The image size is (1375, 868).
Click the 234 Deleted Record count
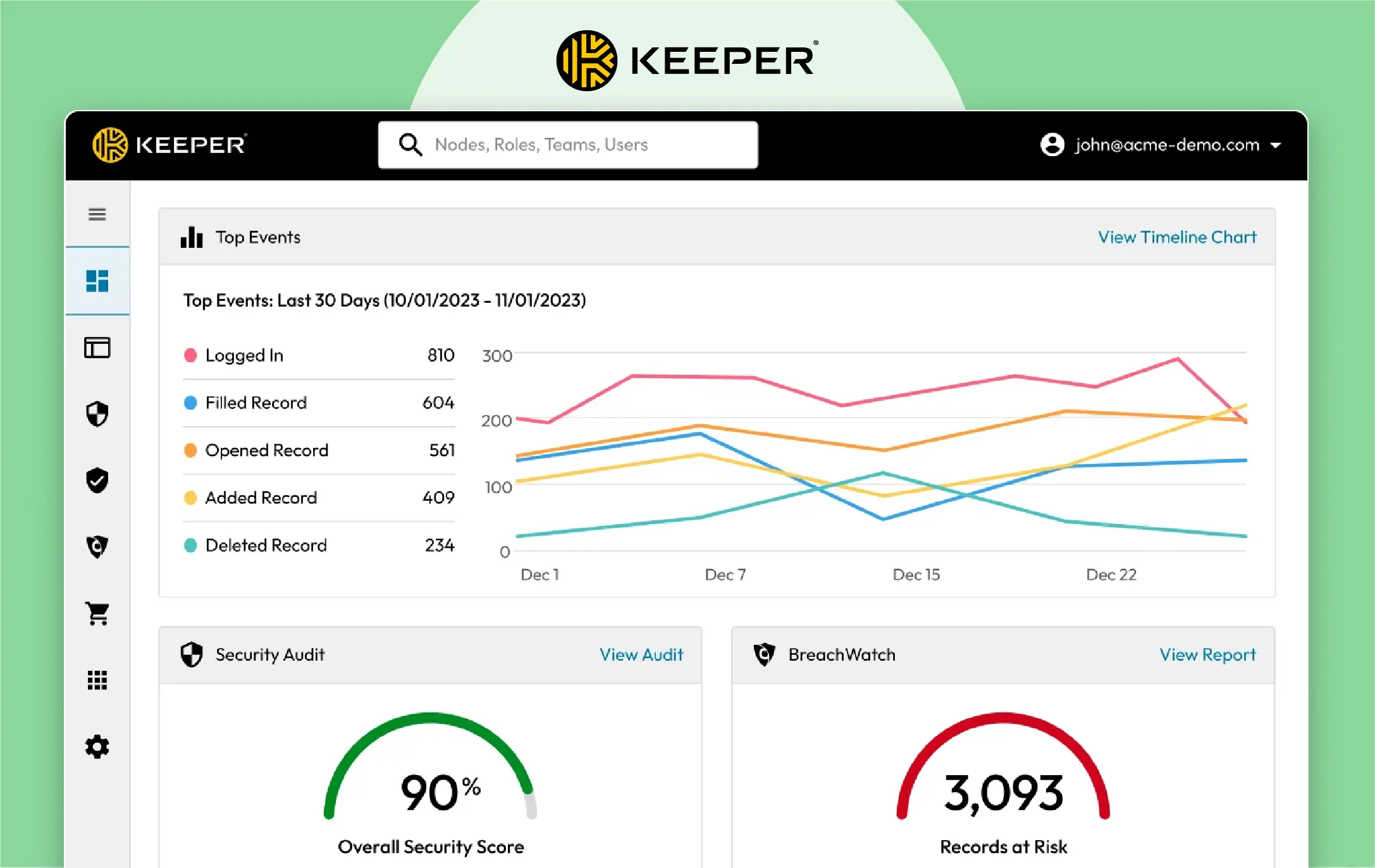coord(440,545)
